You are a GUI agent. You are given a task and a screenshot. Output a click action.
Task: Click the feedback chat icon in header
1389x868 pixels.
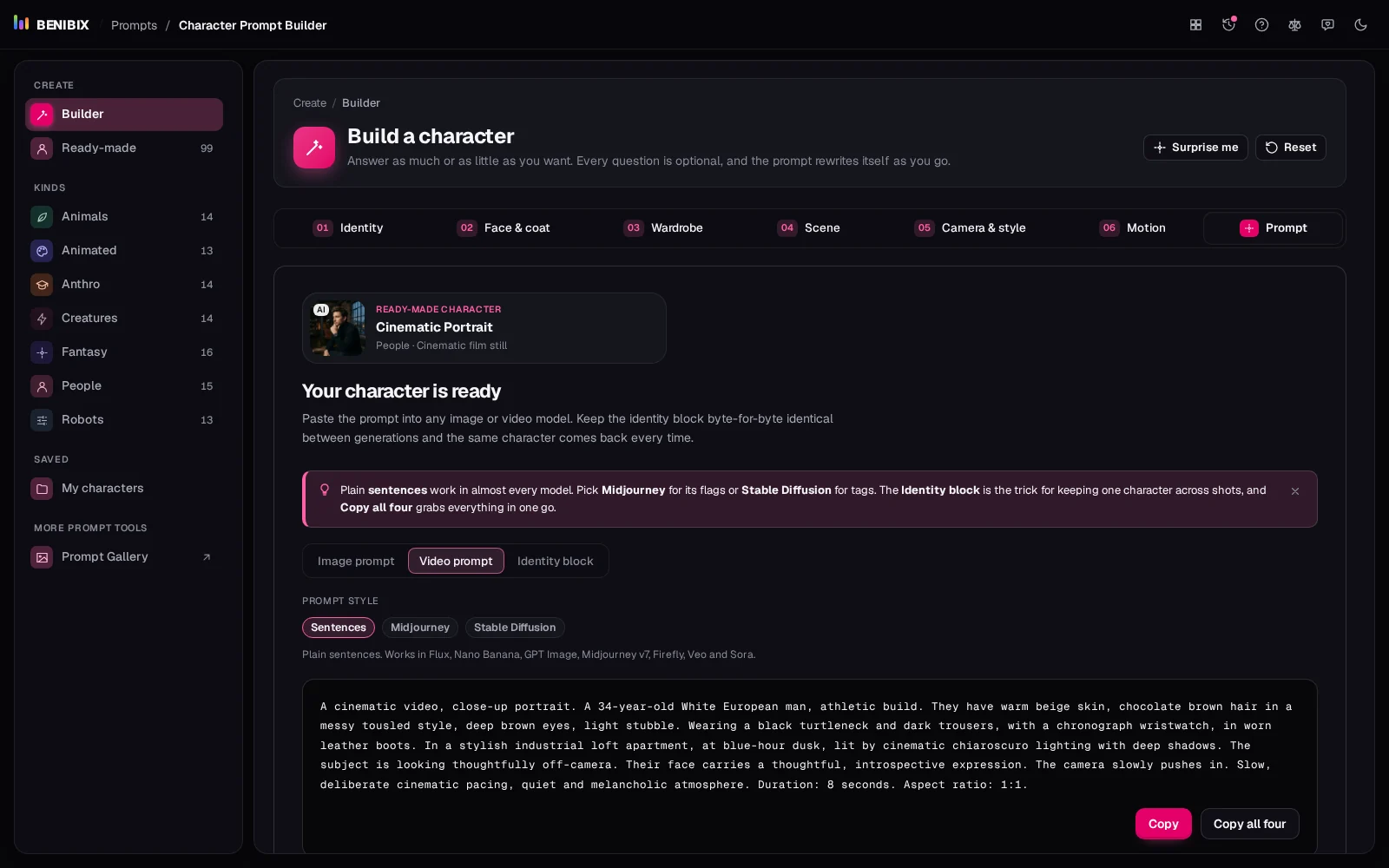point(1327,25)
